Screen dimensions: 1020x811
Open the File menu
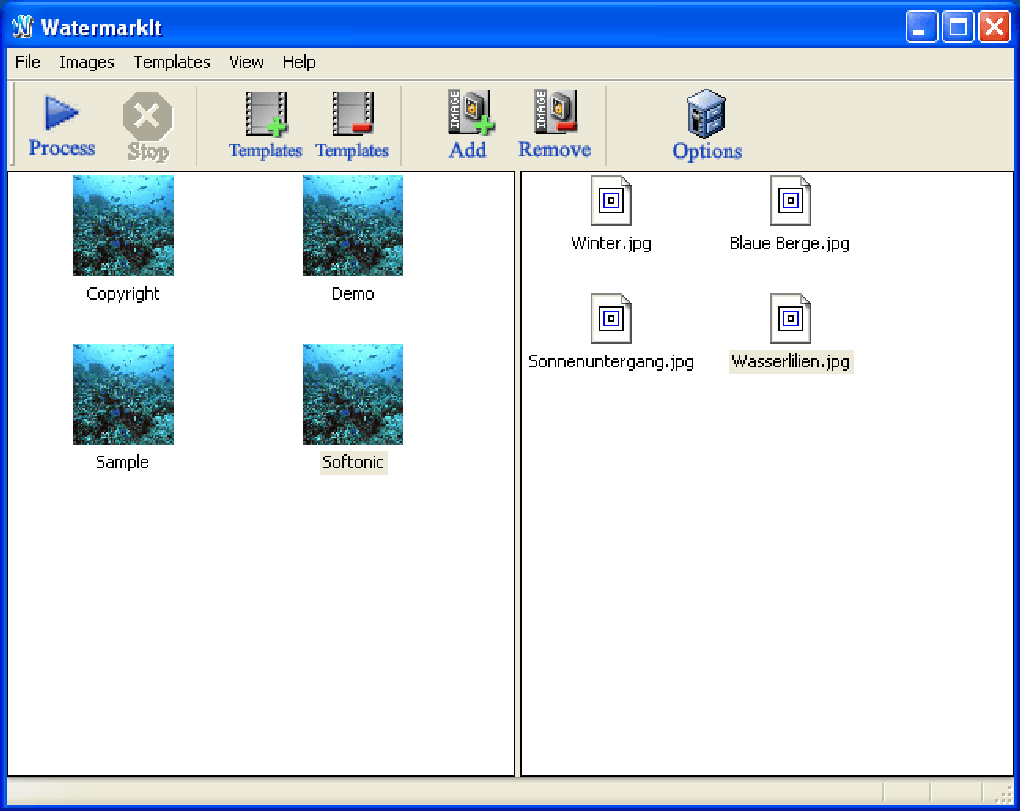pyautogui.click(x=27, y=62)
